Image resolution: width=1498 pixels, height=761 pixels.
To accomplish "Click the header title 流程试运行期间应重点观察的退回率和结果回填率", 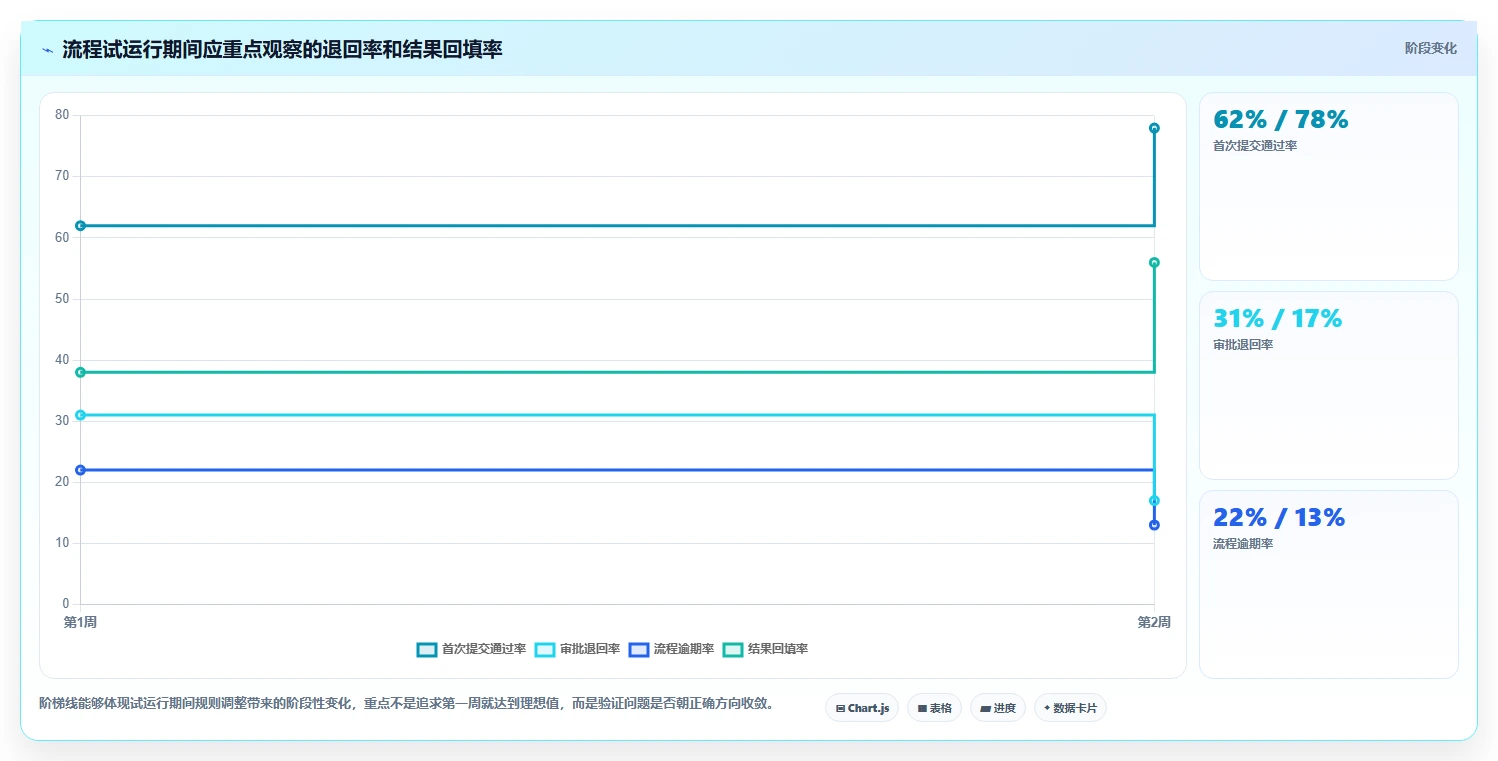I will pos(282,49).
